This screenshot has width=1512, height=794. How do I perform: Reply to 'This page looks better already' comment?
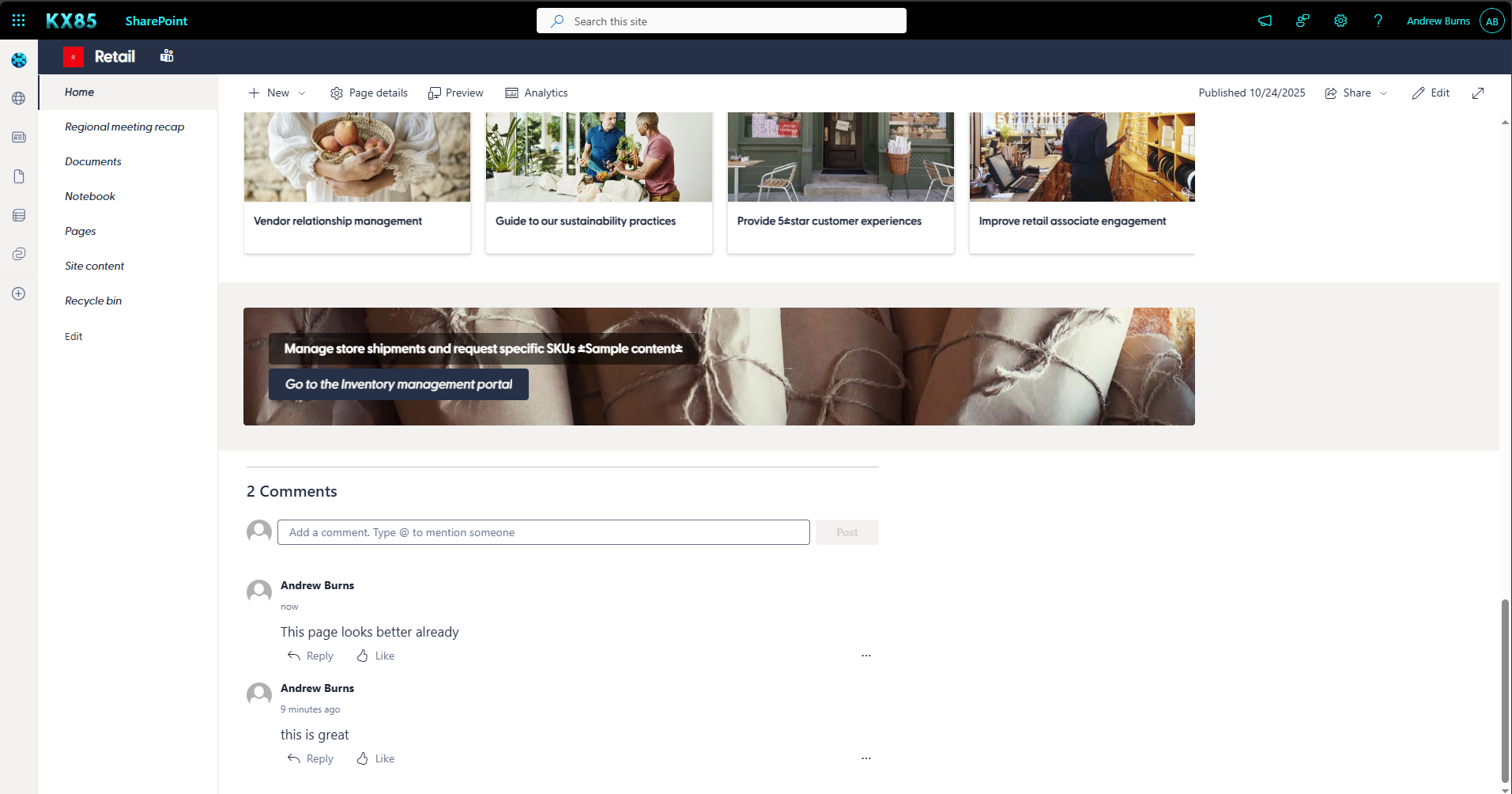311,656
